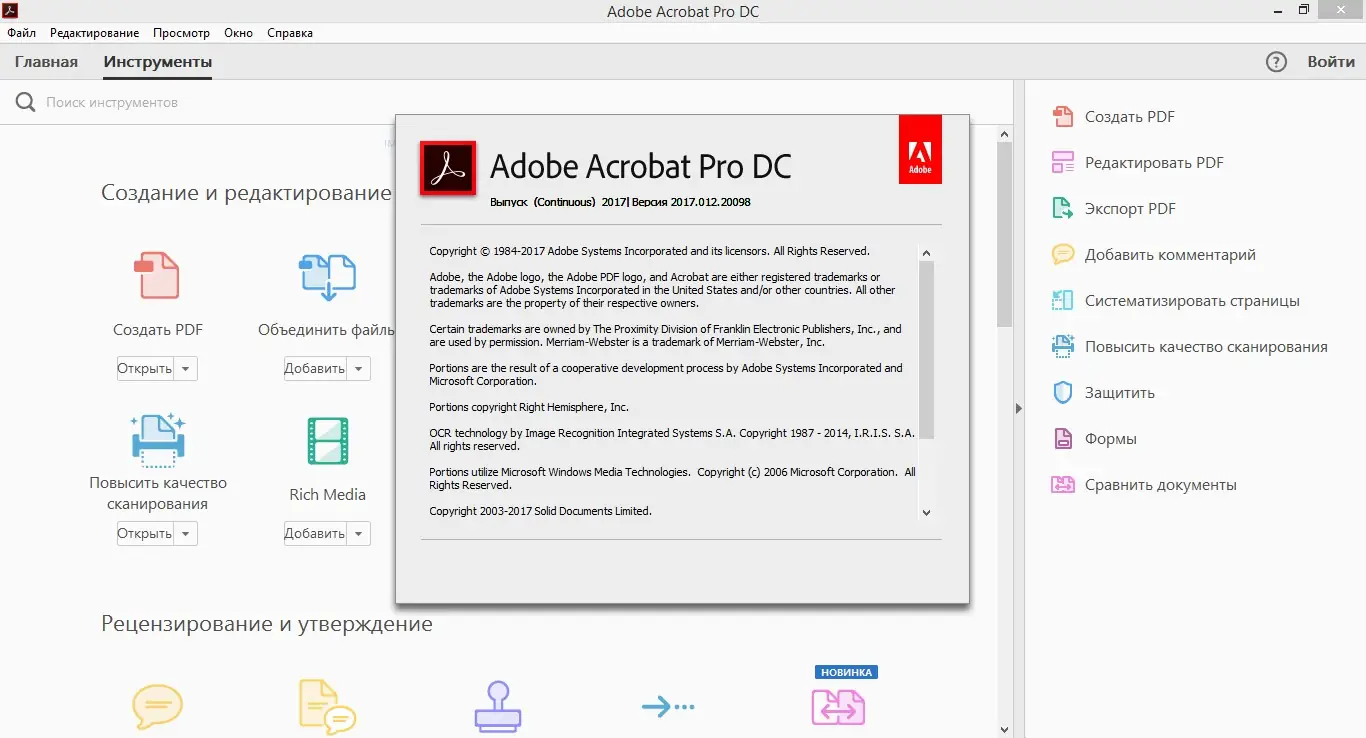Click the Сравнить документы icon in right sidebar

coord(1062,485)
